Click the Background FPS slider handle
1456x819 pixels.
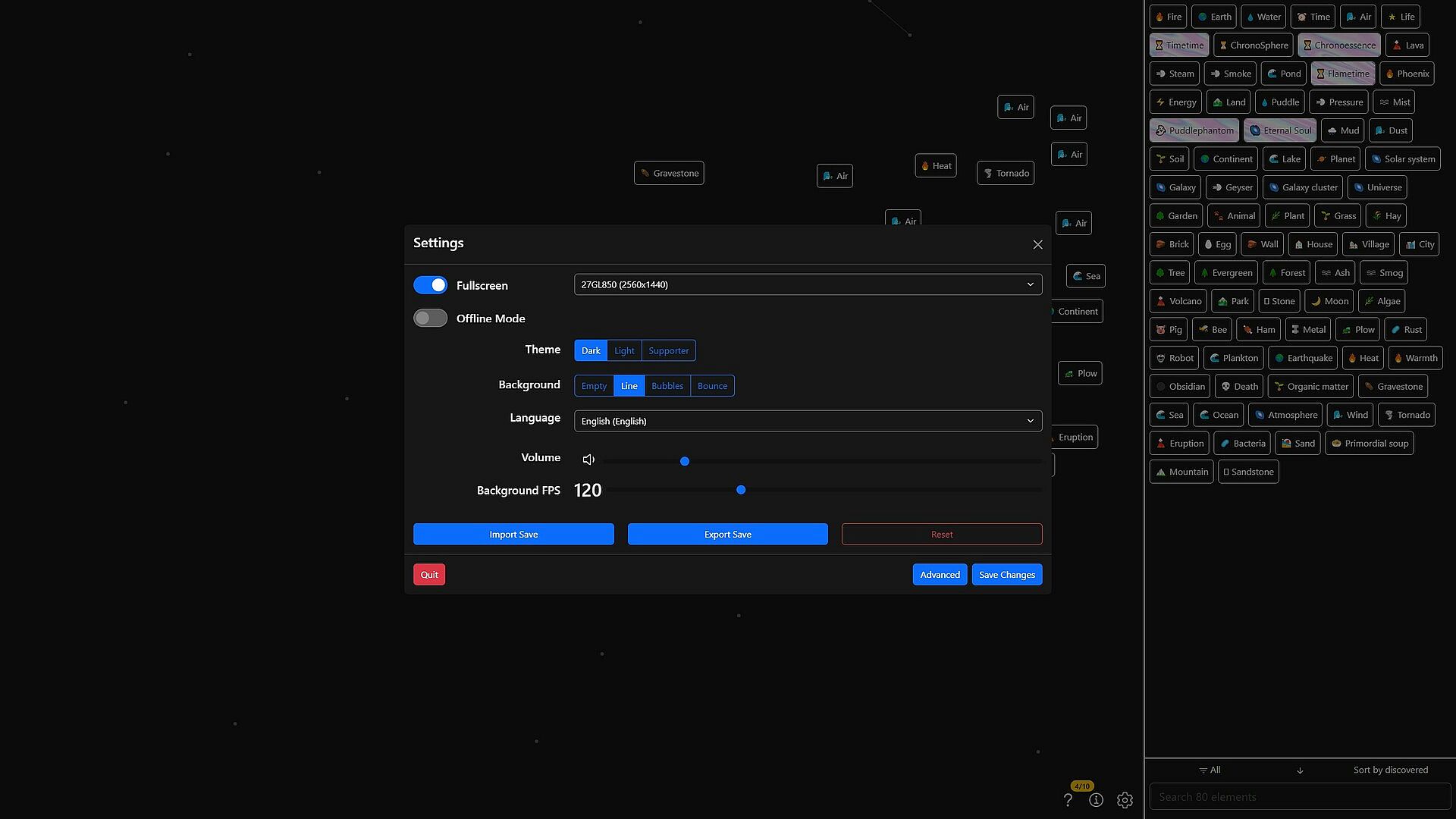[x=741, y=490]
